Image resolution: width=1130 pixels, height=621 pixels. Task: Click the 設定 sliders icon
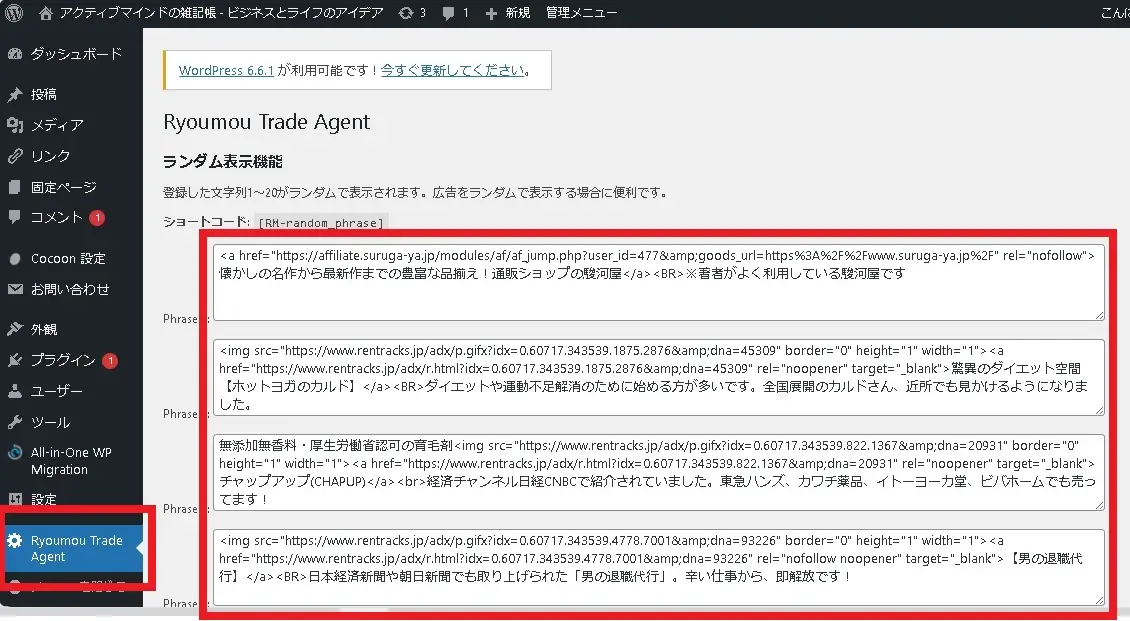(x=14, y=499)
